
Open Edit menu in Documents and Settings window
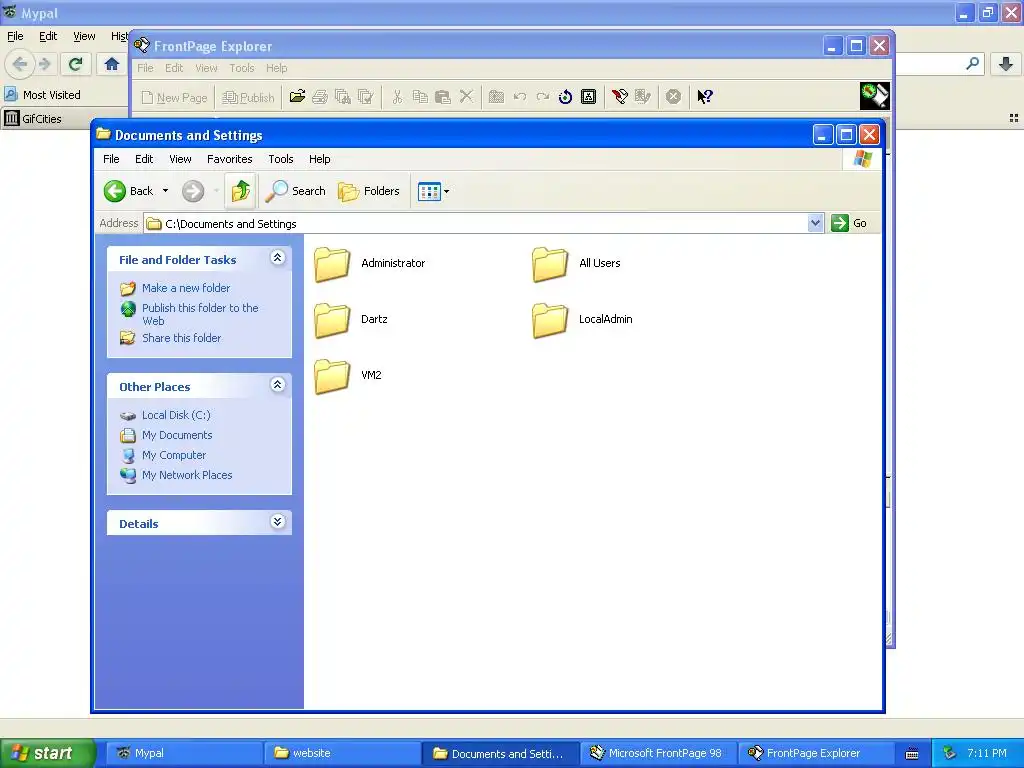click(x=144, y=159)
